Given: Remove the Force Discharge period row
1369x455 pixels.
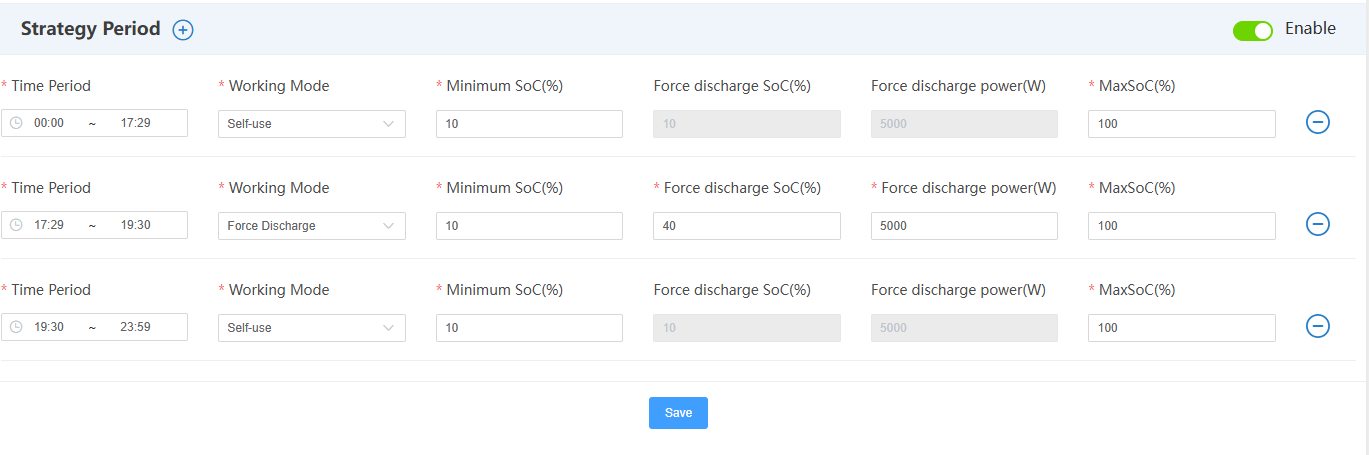Looking at the screenshot, I should click(x=1318, y=225).
